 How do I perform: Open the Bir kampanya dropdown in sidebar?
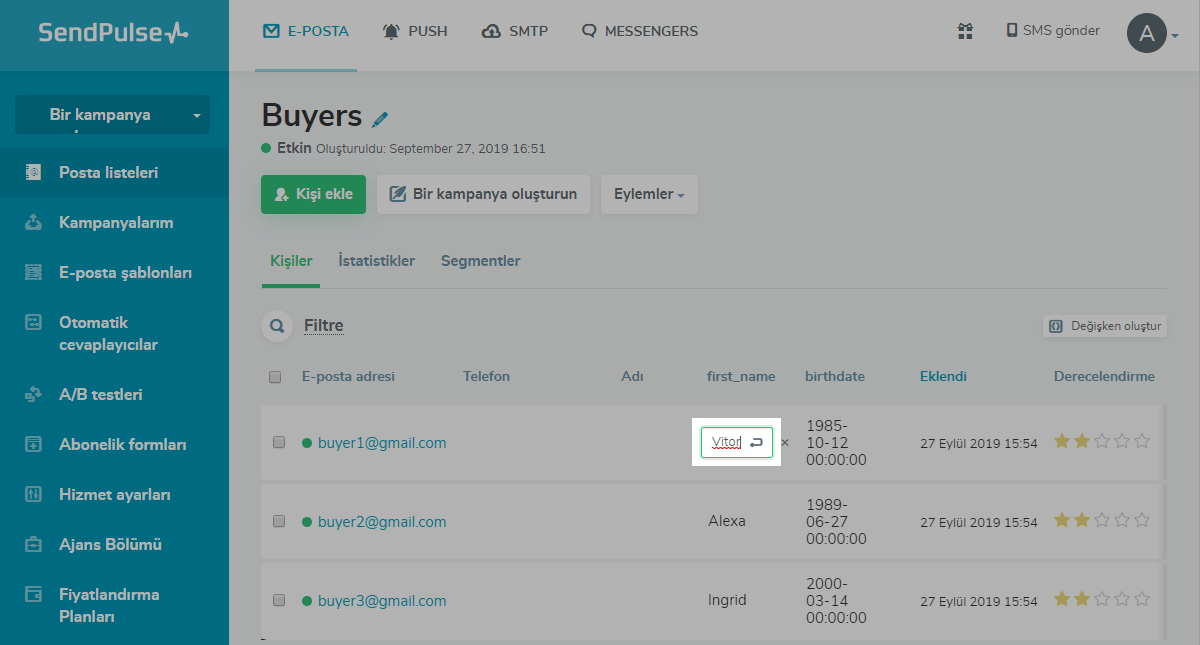tap(112, 115)
